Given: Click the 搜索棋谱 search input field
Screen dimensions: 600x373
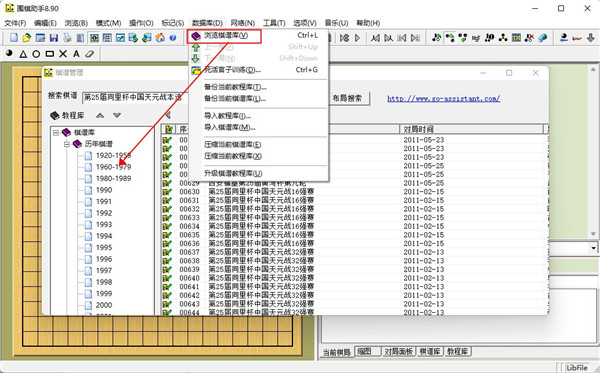Looking at the screenshot, I should click(x=134, y=97).
